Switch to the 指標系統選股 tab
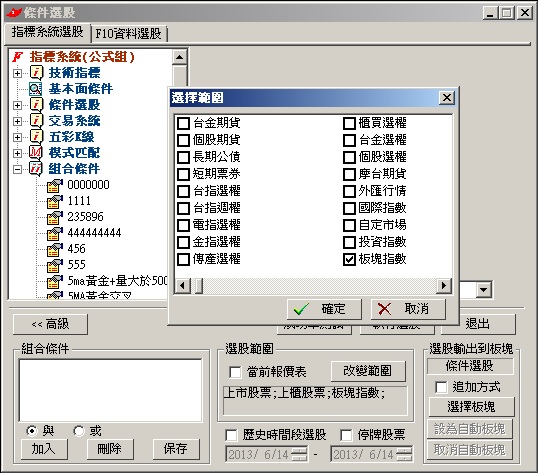This screenshot has width=538, height=473. (x=48, y=32)
